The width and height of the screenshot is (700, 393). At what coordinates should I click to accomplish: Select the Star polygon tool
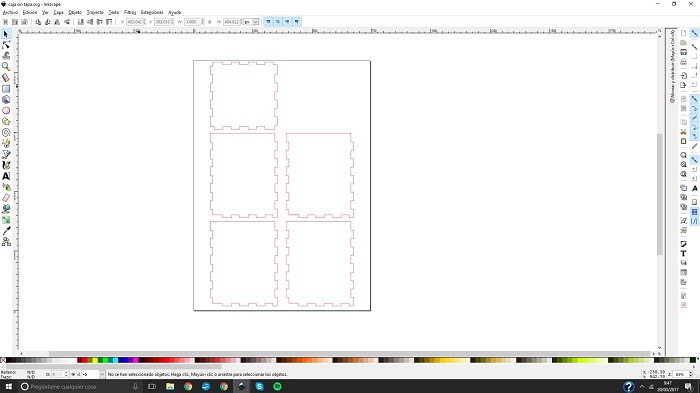[6, 121]
